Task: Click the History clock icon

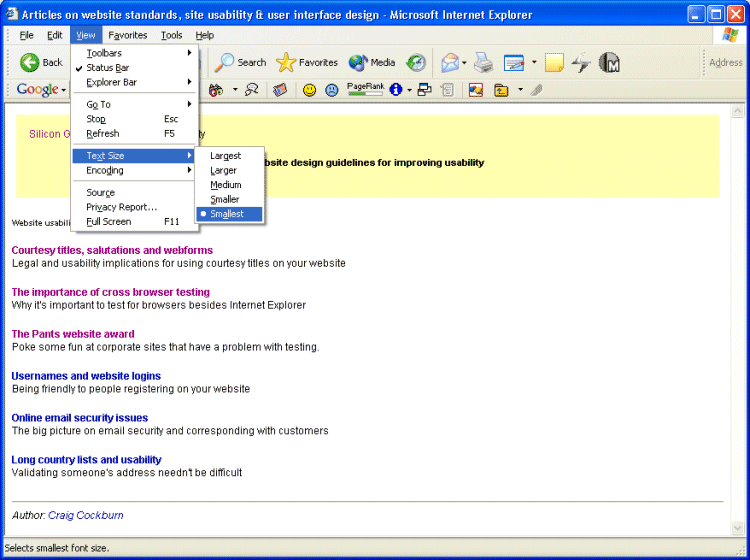Action: pos(416,63)
